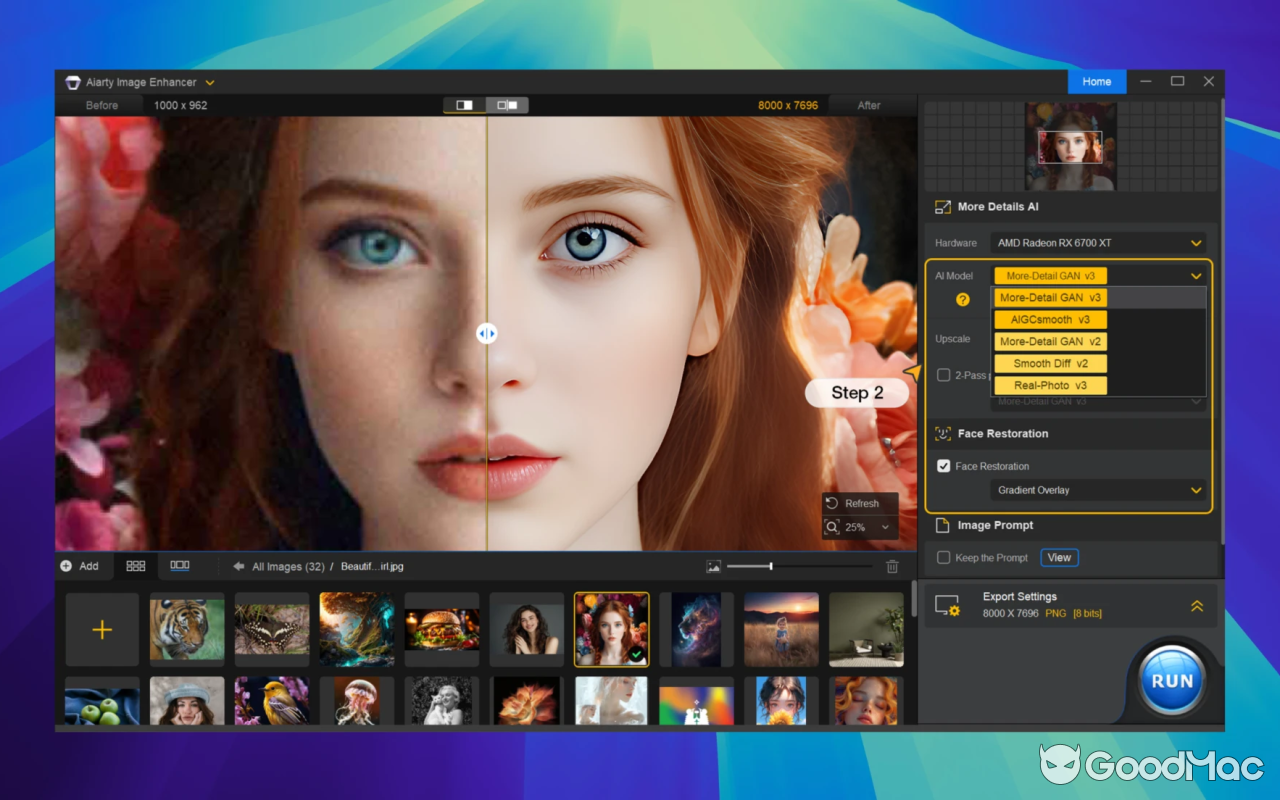Click the Refresh button on the preview

point(859,503)
